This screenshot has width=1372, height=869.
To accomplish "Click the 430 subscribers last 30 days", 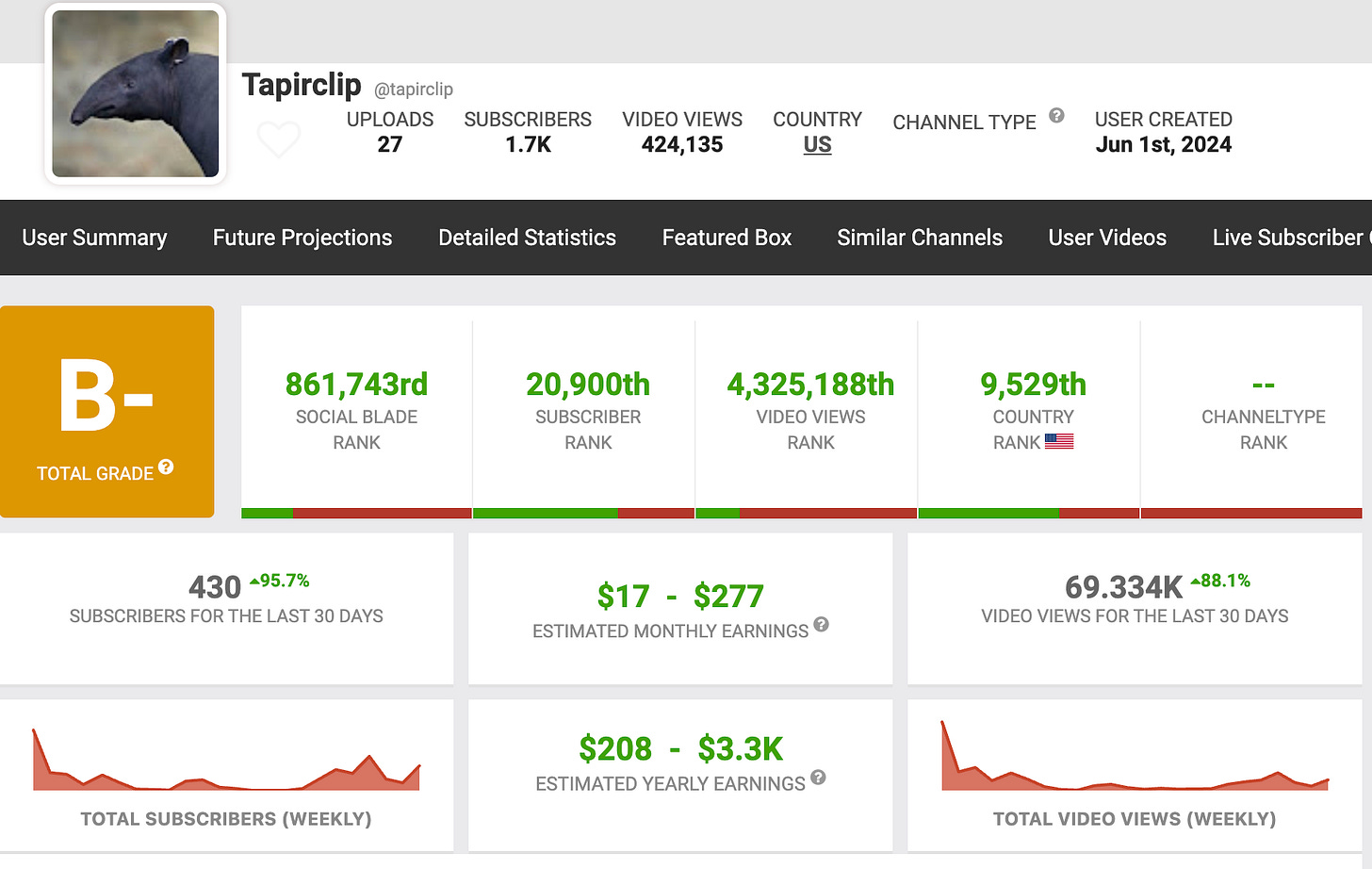I will [x=215, y=587].
